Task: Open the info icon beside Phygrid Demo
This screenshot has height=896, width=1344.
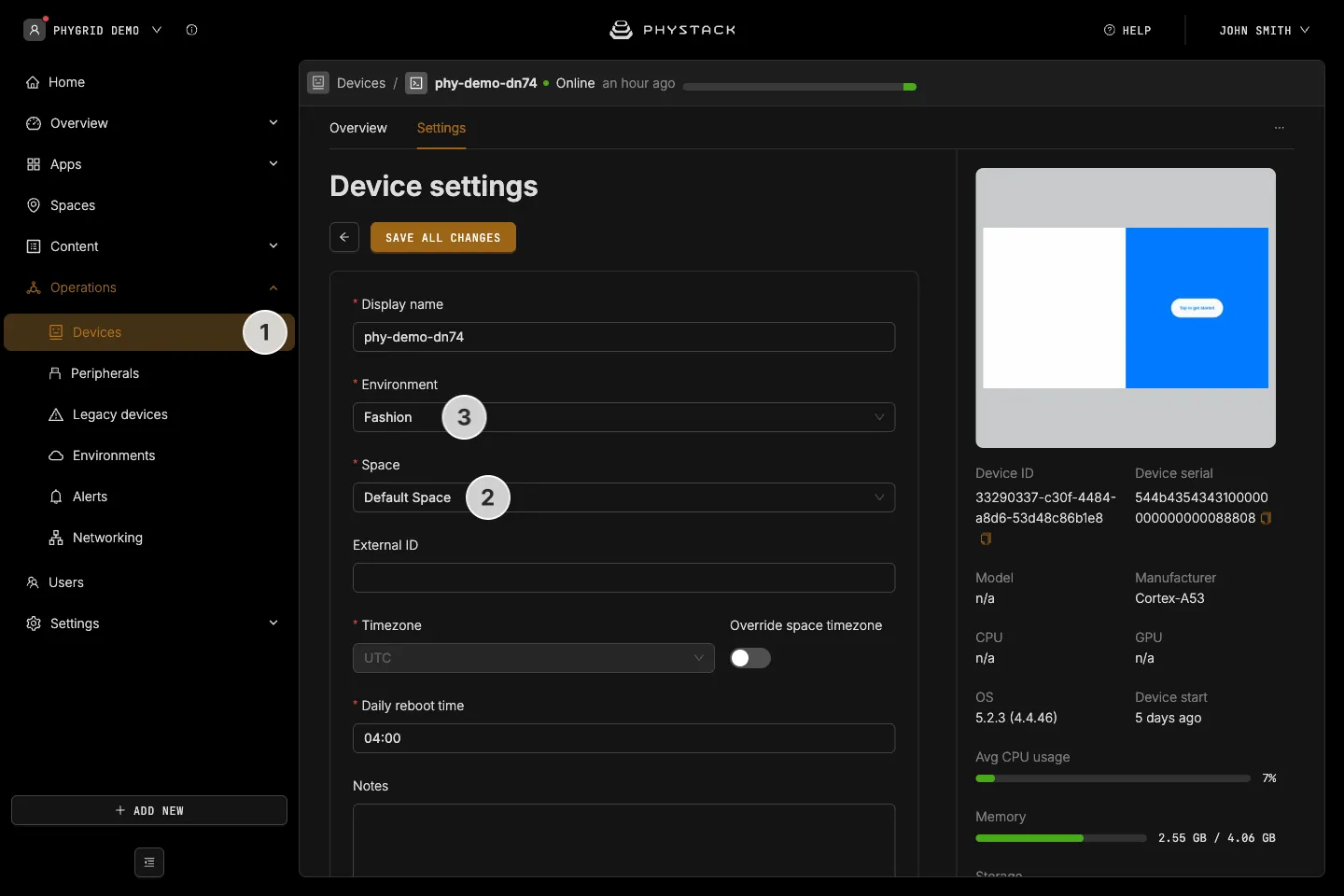Action: pyautogui.click(x=191, y=30)
